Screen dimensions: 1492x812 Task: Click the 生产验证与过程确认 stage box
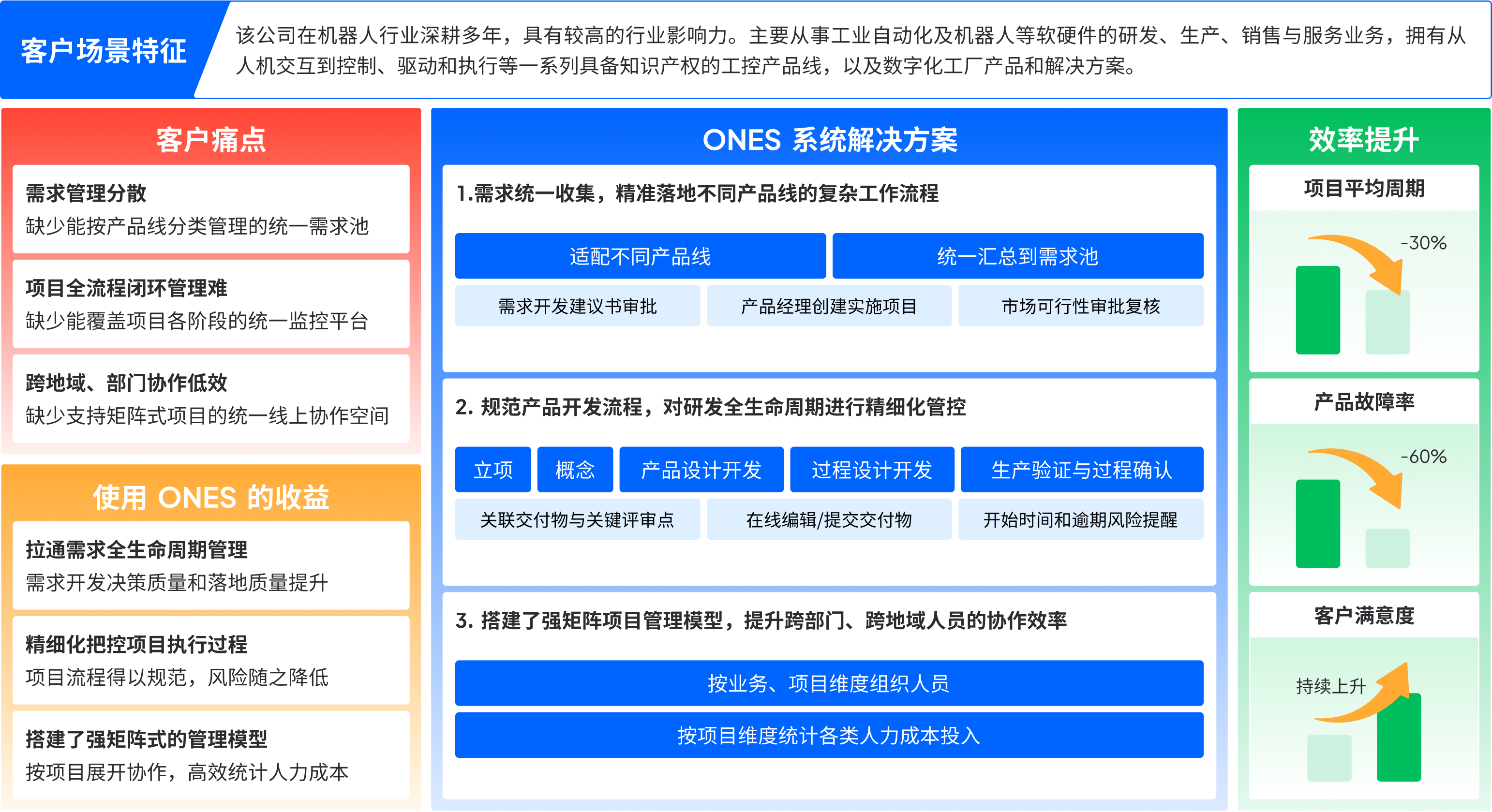[1082, 470]
